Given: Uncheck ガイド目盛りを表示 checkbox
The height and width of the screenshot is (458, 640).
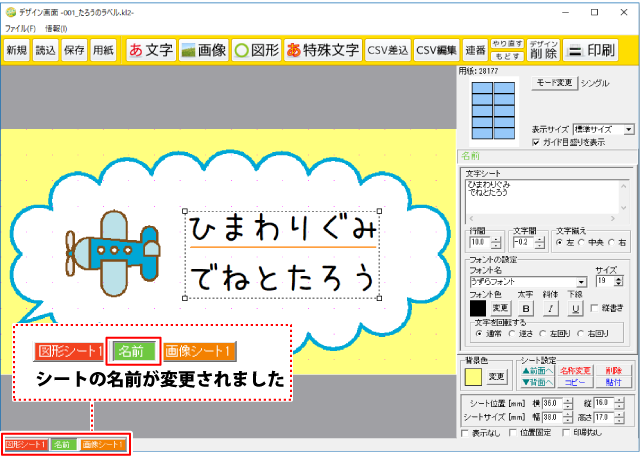Looking at the screenshot, I should (535, 142).
